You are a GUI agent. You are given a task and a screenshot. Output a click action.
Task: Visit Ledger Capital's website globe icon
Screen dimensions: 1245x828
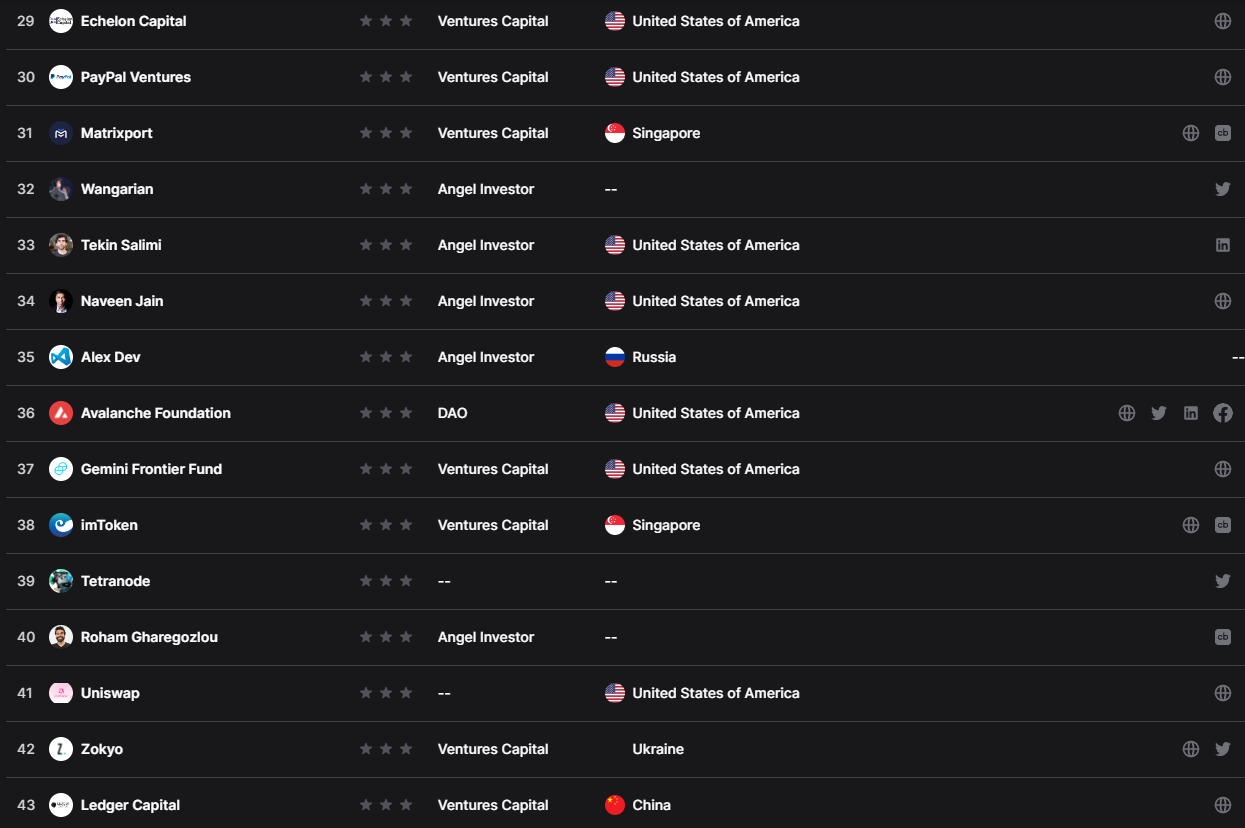click(x=1222, y=805)
